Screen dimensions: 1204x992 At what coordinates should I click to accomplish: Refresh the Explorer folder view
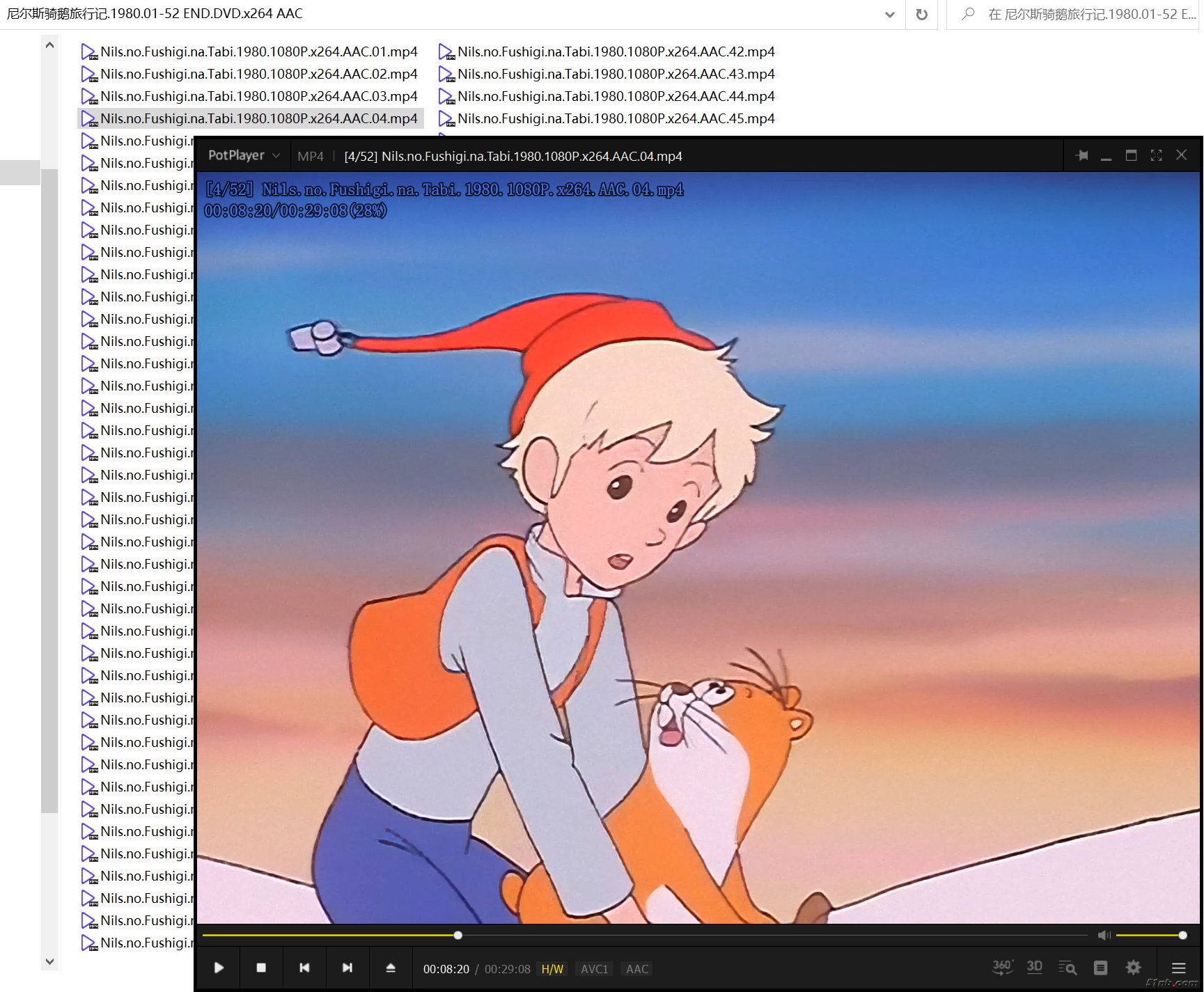tap(921, 14)
